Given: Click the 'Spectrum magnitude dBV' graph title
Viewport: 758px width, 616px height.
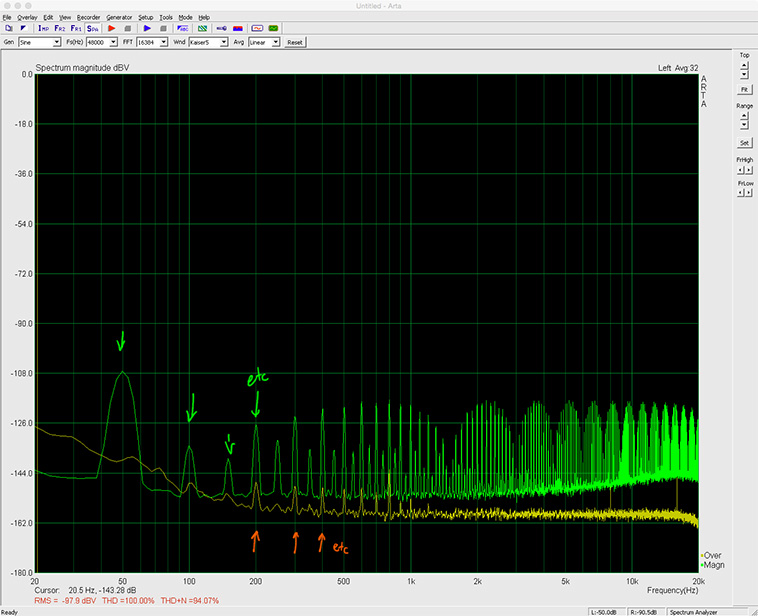Looking at the screenshot, I should click(82, 68).
